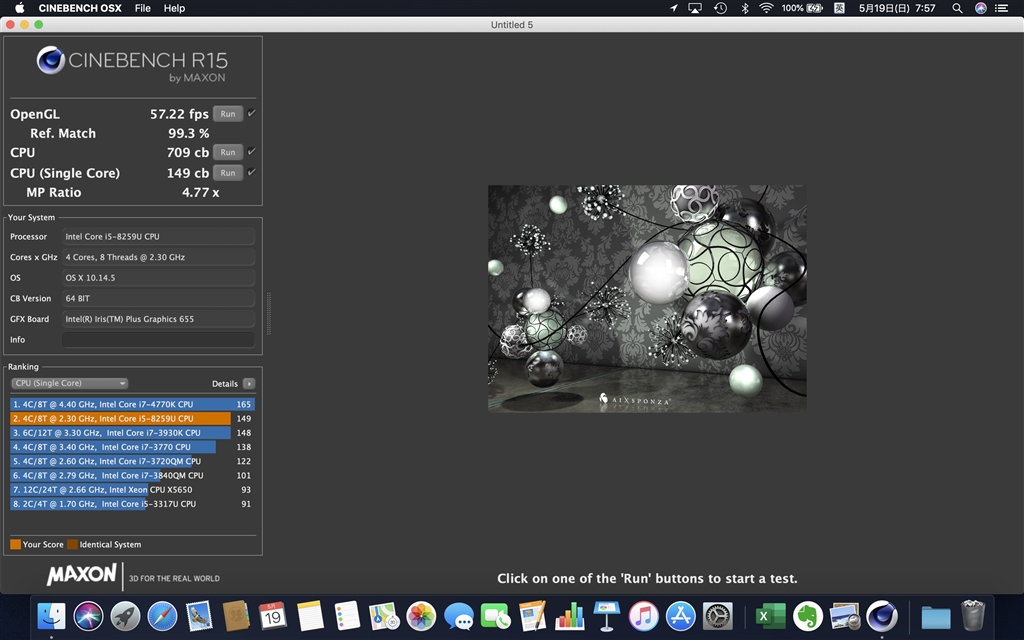
Task: Toggle the checkmark beside the CPU test
Action: click(x=249, y=152)
